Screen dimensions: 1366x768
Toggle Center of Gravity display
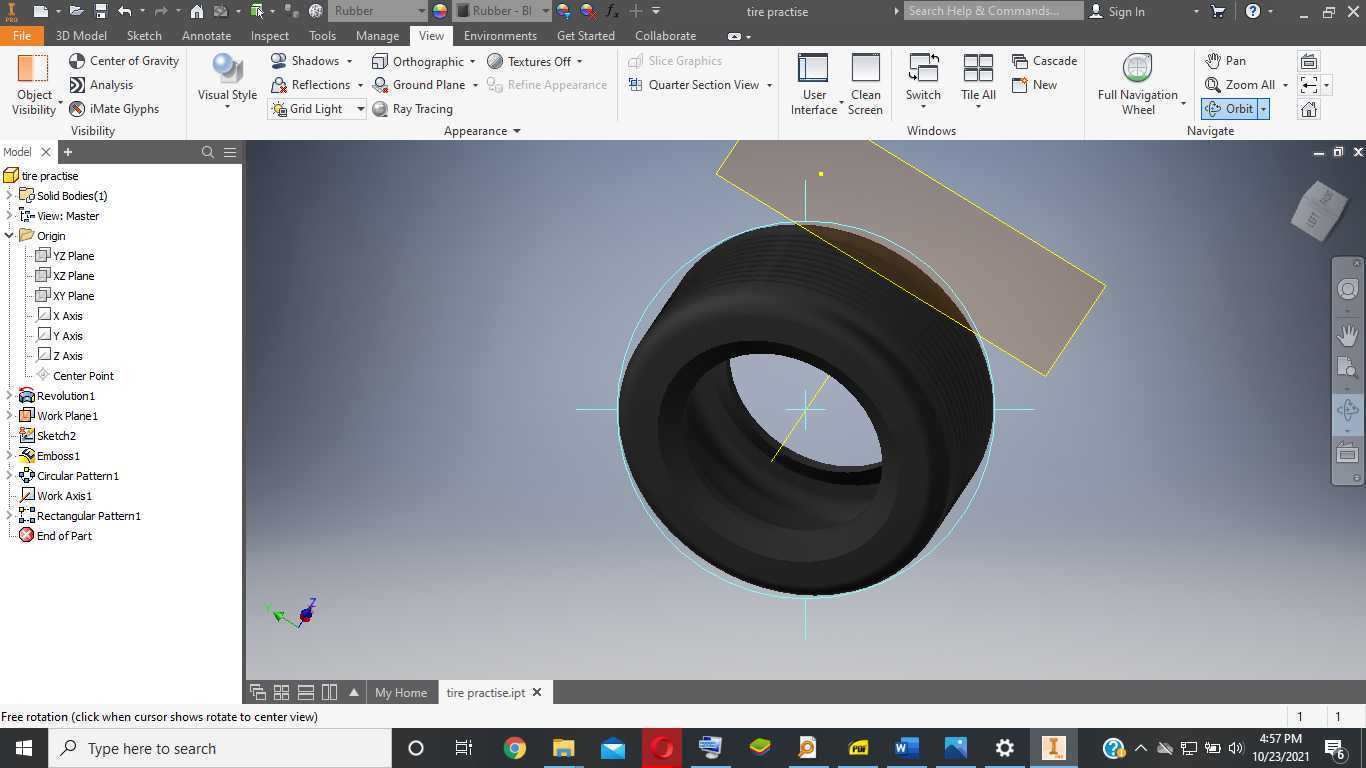[124, 61]
